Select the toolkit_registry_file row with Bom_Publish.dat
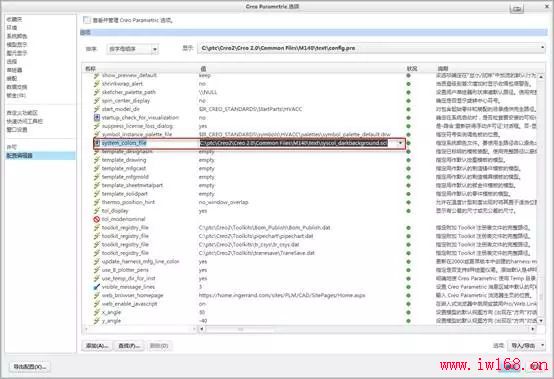Screen dimensions: 554x379 pyautogui.click(x=311, y=228)
